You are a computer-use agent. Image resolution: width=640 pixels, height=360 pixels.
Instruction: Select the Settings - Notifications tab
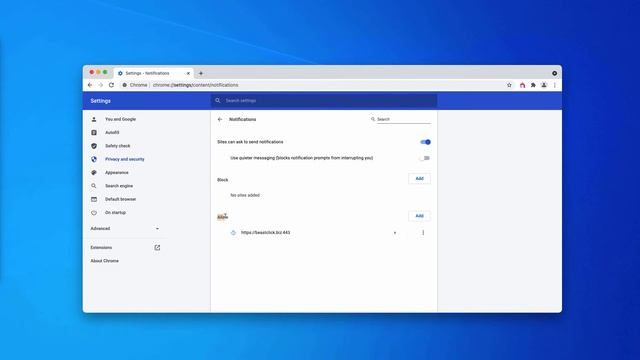pos(153,73)
